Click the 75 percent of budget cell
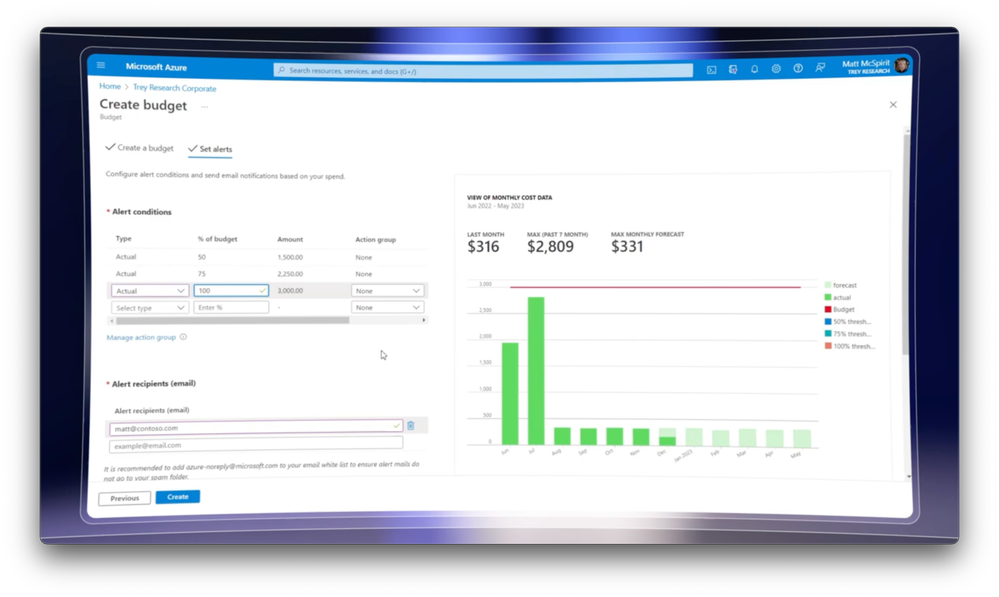The height and width of the screenshot is (597, 999). 201,274
